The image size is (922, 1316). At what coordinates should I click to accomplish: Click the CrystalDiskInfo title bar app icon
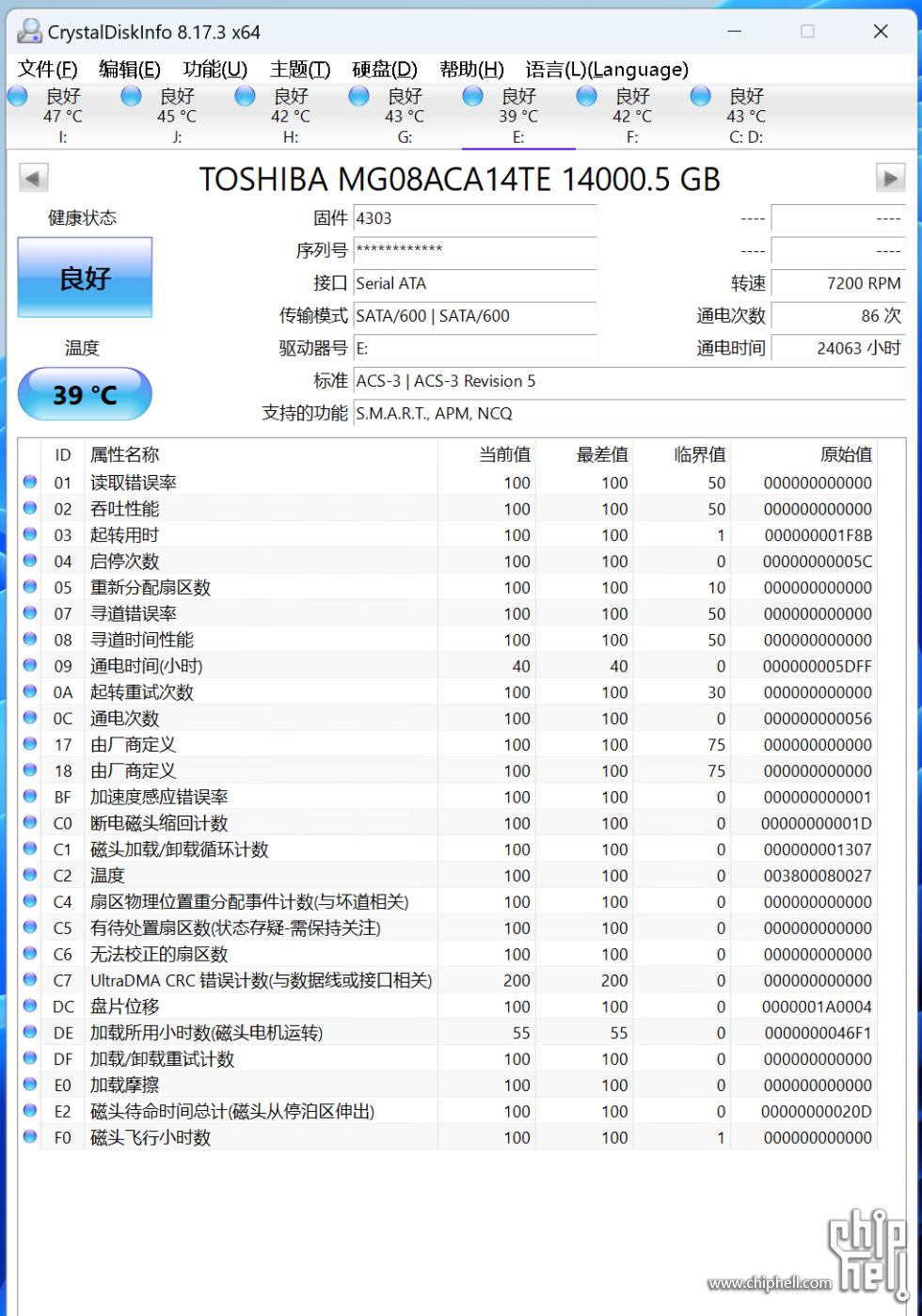click(x=30, y=32)
